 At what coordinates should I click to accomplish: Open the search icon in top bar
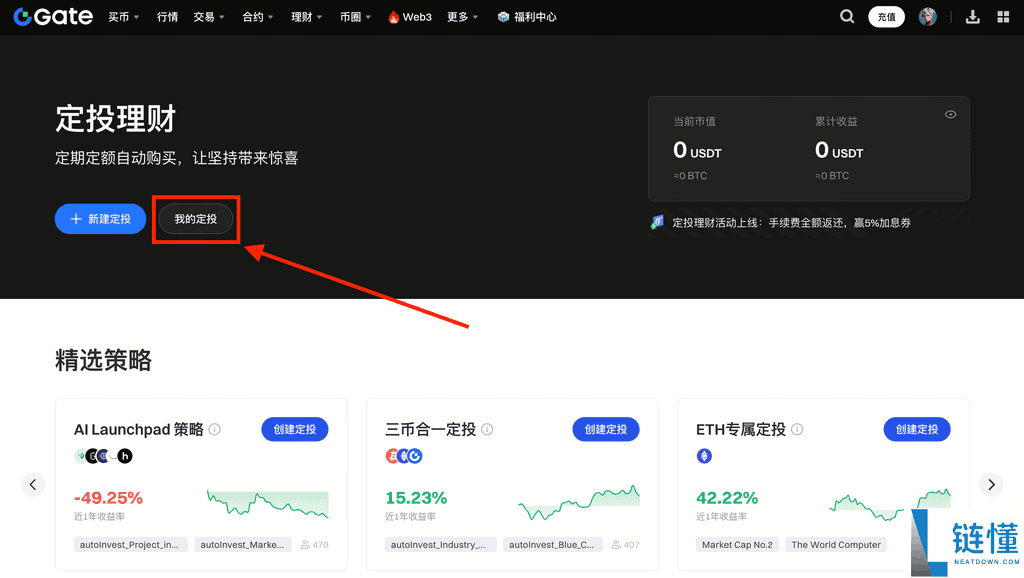coord(846,16)
